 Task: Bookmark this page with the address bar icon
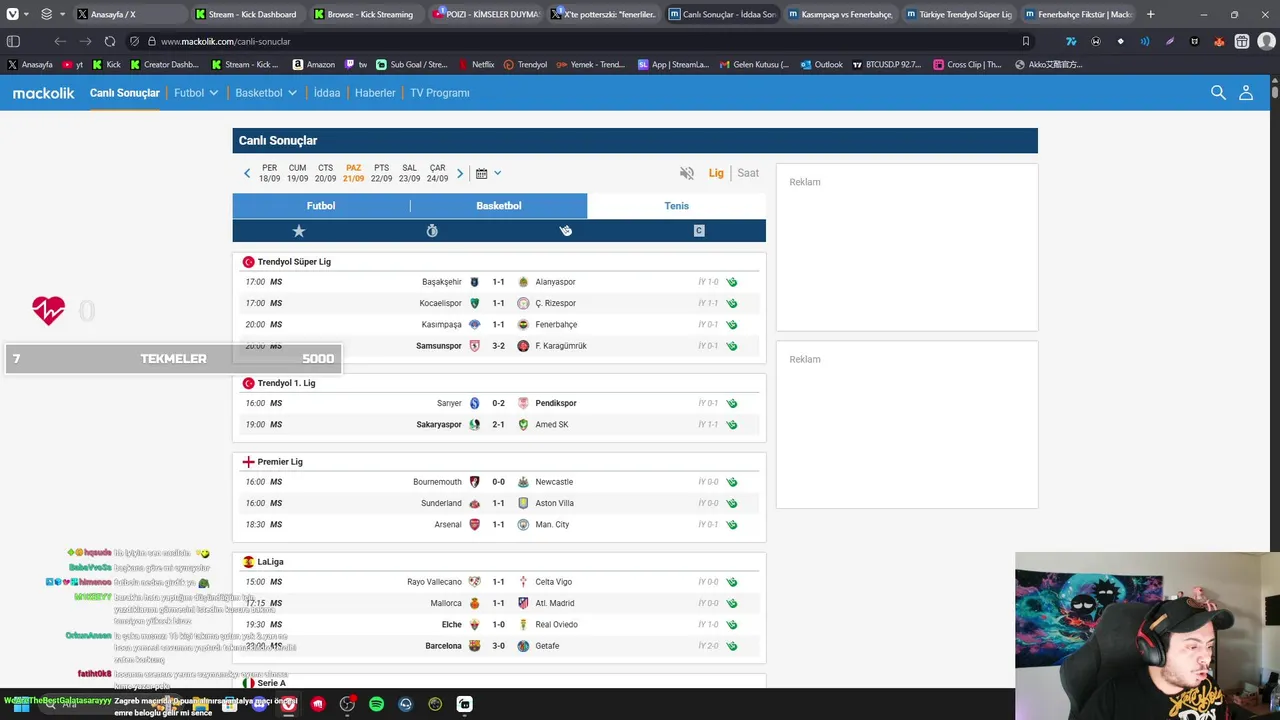pyautogui.click(x=1025, y=41)
